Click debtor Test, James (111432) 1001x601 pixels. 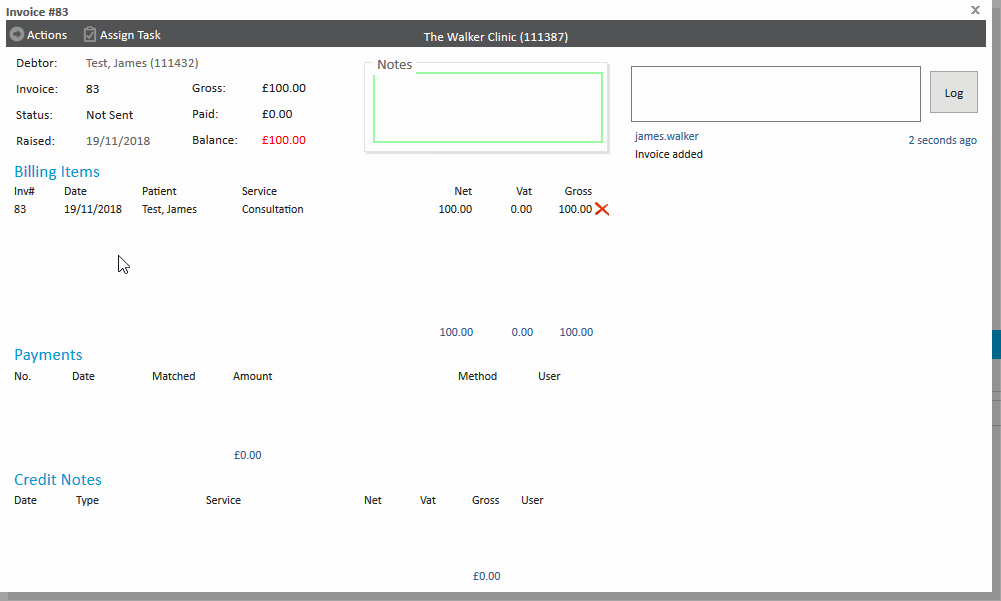click(142, 63)
